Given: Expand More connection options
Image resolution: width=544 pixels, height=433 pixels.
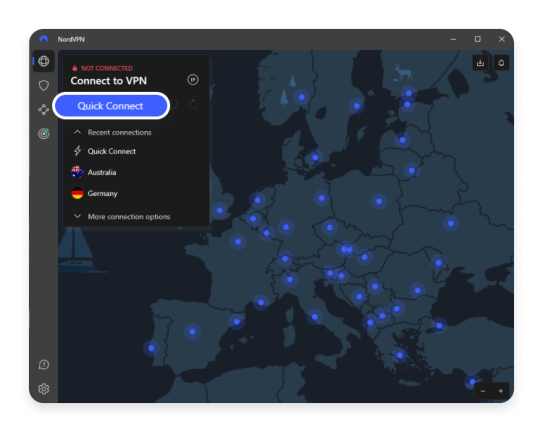Looking at the screenshot, I should click(x=122, y=216).
